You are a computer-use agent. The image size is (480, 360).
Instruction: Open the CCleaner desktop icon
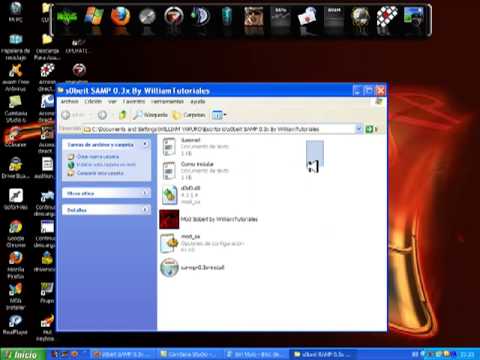pyautogui.click(x=15, y=137)
